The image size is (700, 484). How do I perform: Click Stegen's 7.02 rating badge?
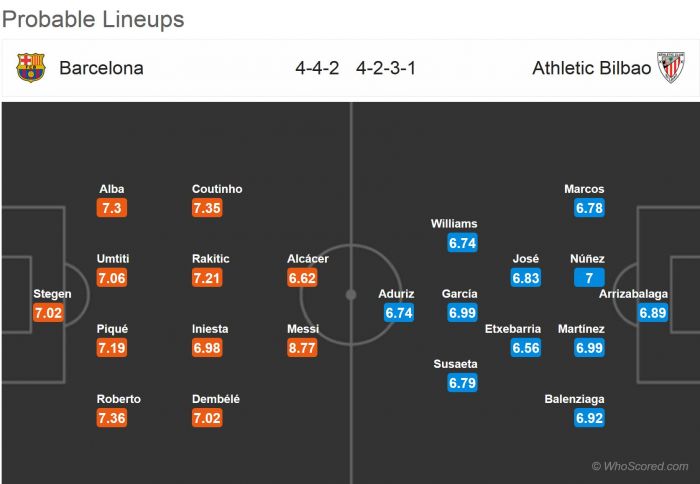tap(48, 313)
